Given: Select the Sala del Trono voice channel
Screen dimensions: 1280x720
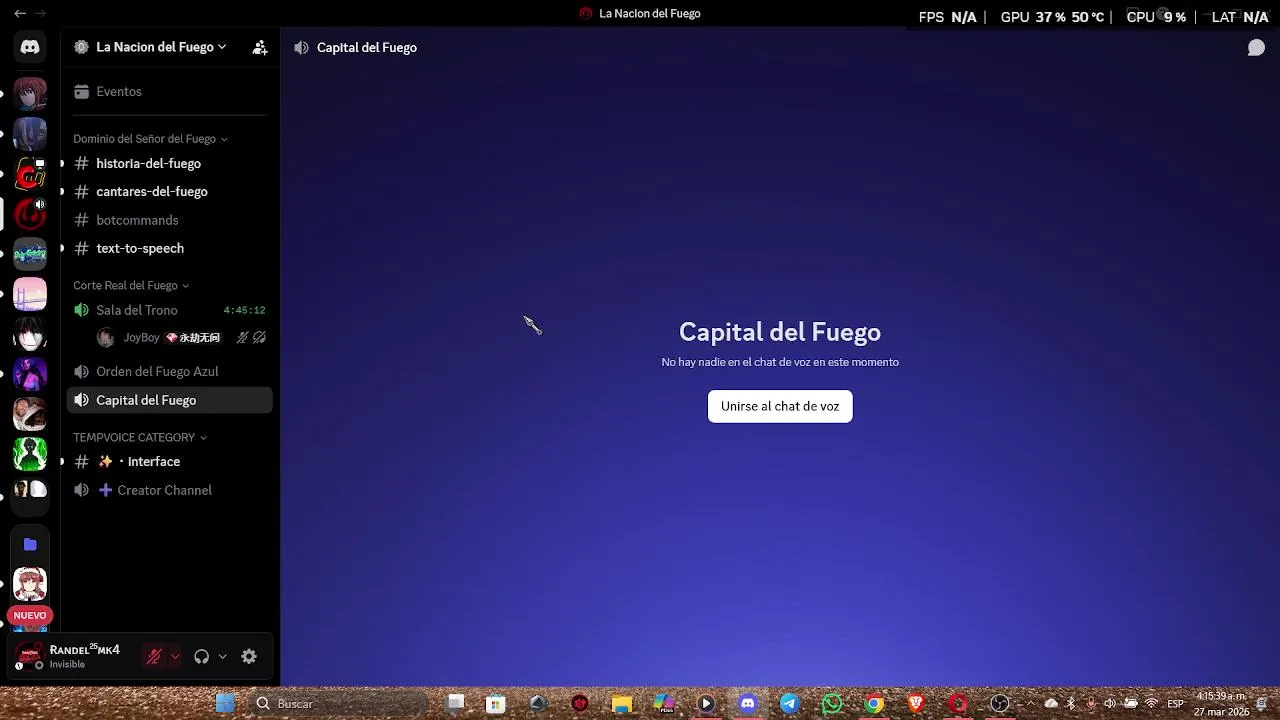Looking at the screenshot, I should click(x=169, y=310).
